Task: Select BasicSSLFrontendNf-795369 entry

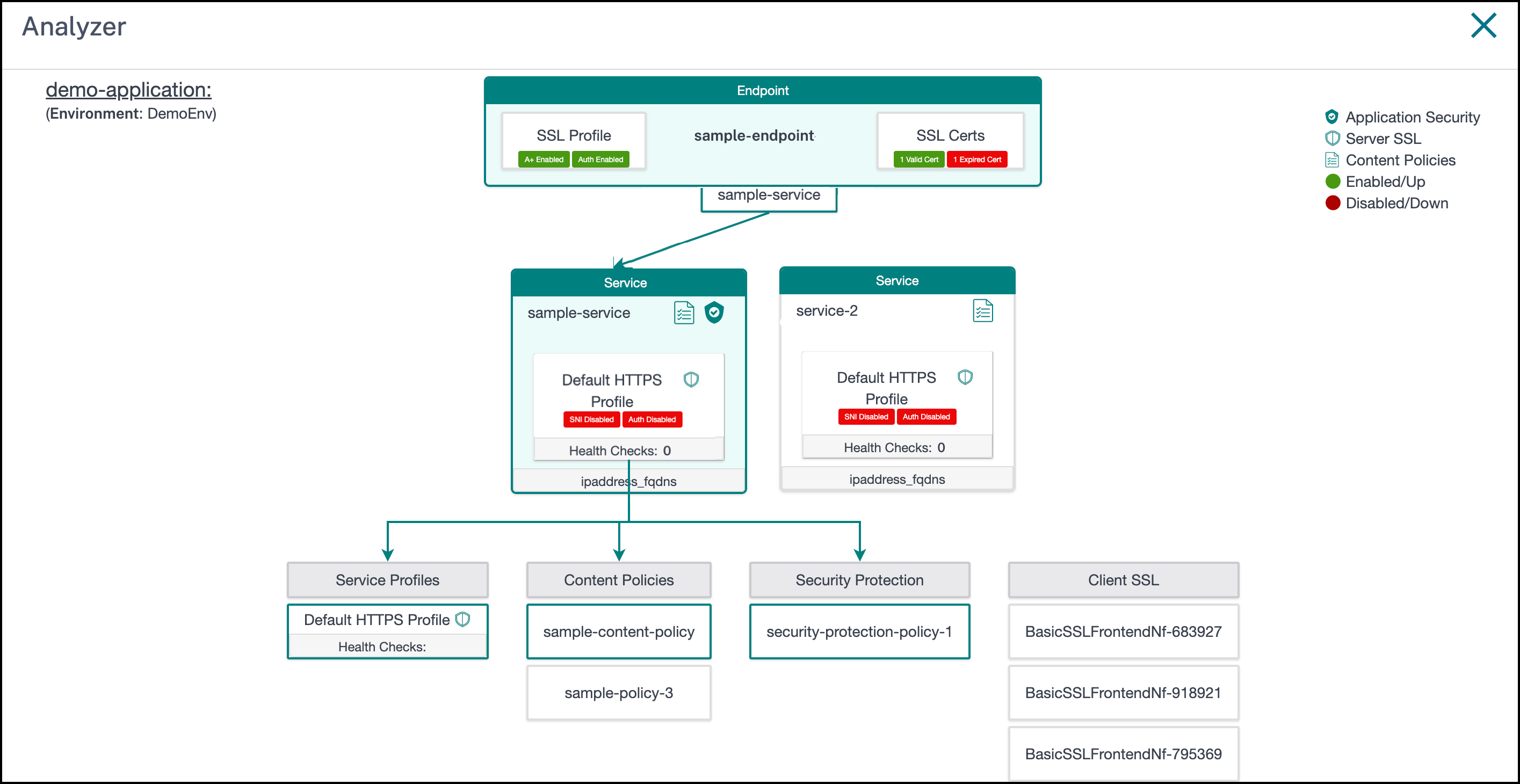Action: (x=1123, y=754)
